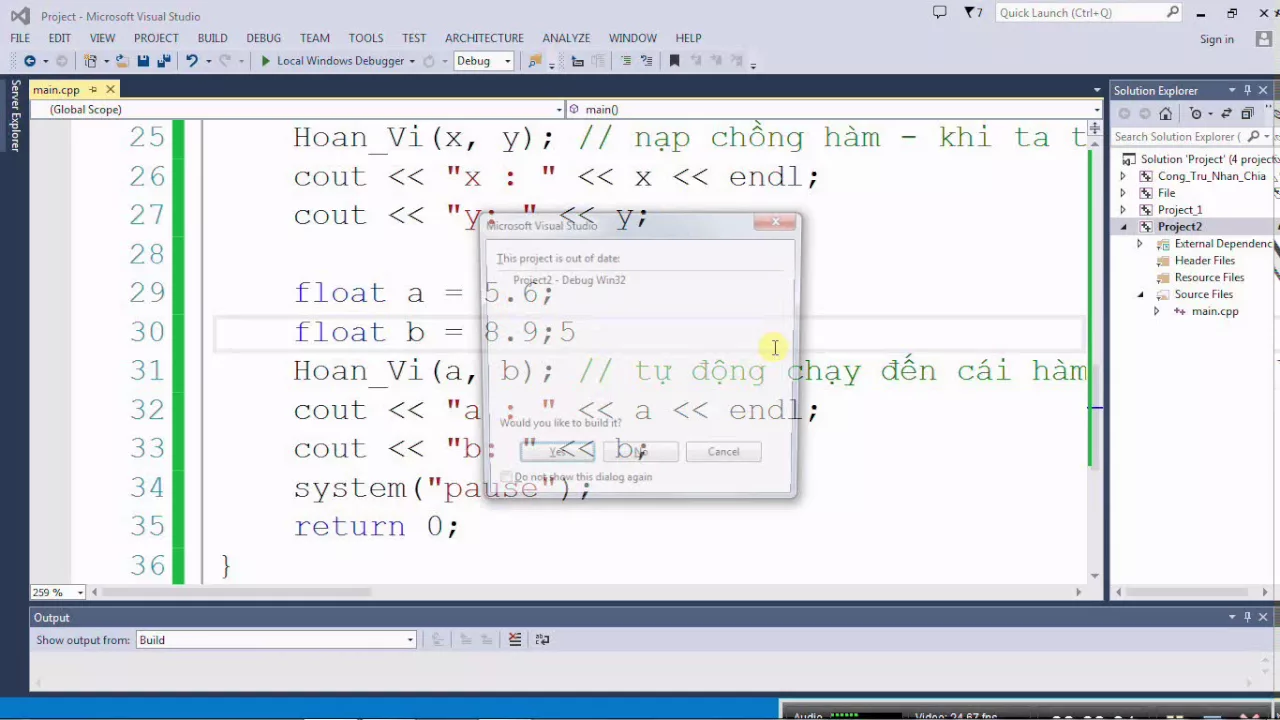This screenshot has height=720, width=1280.
Task: Click Cancel in the build dialog
Action: pyautogui.click(x=723, y=452)
